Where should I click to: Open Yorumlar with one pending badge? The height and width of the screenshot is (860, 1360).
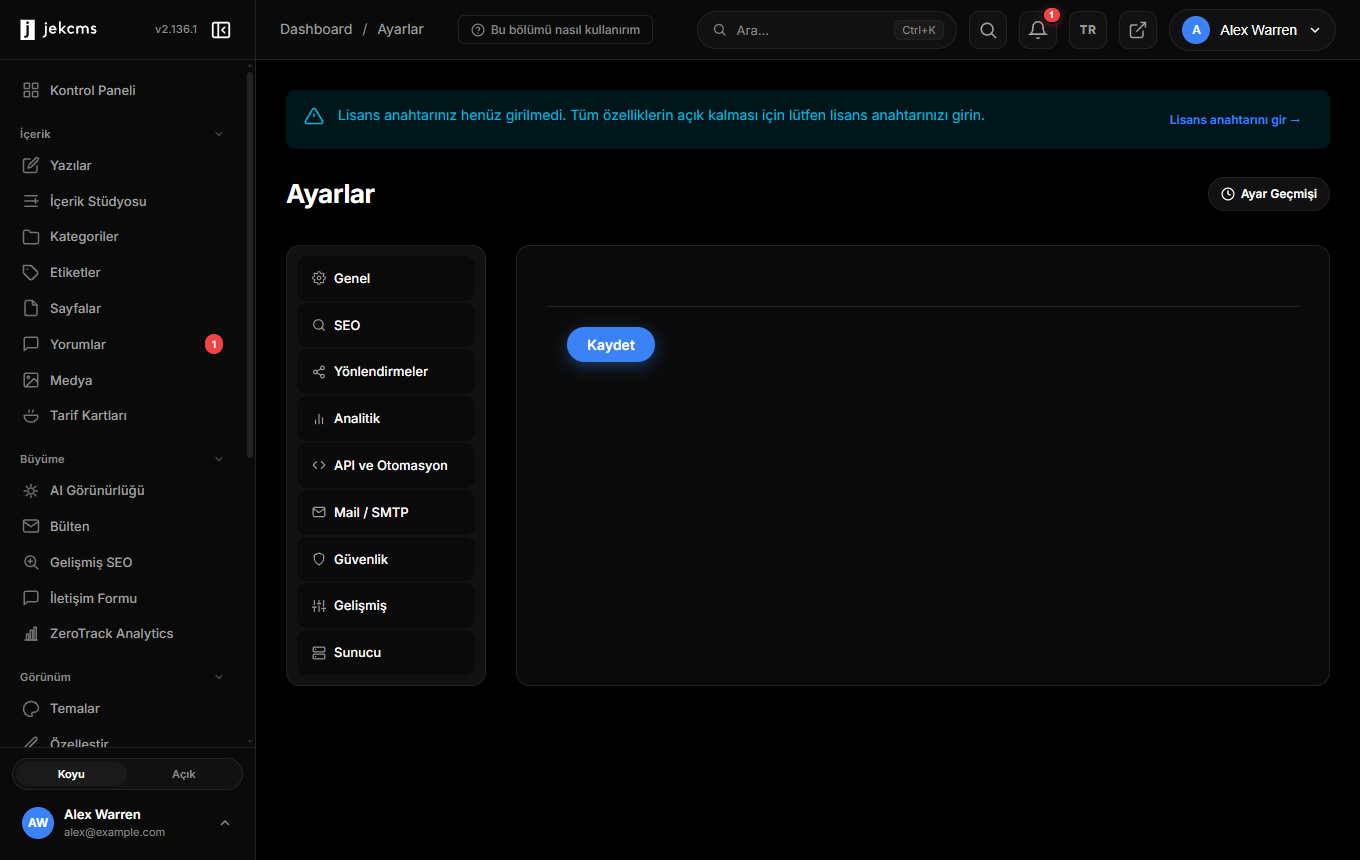(123, 344)
